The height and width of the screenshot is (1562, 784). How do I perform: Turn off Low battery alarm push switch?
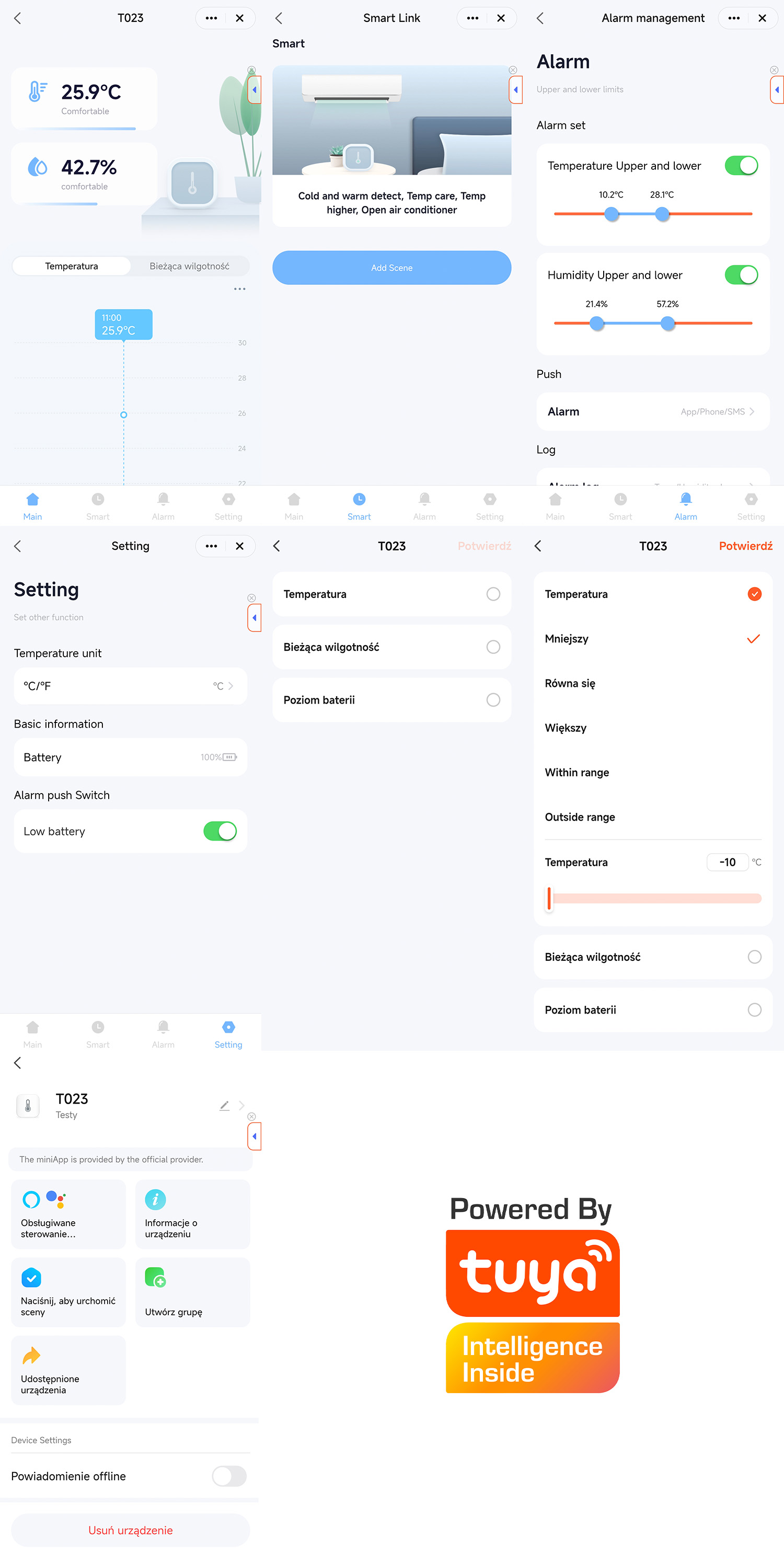pyautogui.click(x=220, y=831)
